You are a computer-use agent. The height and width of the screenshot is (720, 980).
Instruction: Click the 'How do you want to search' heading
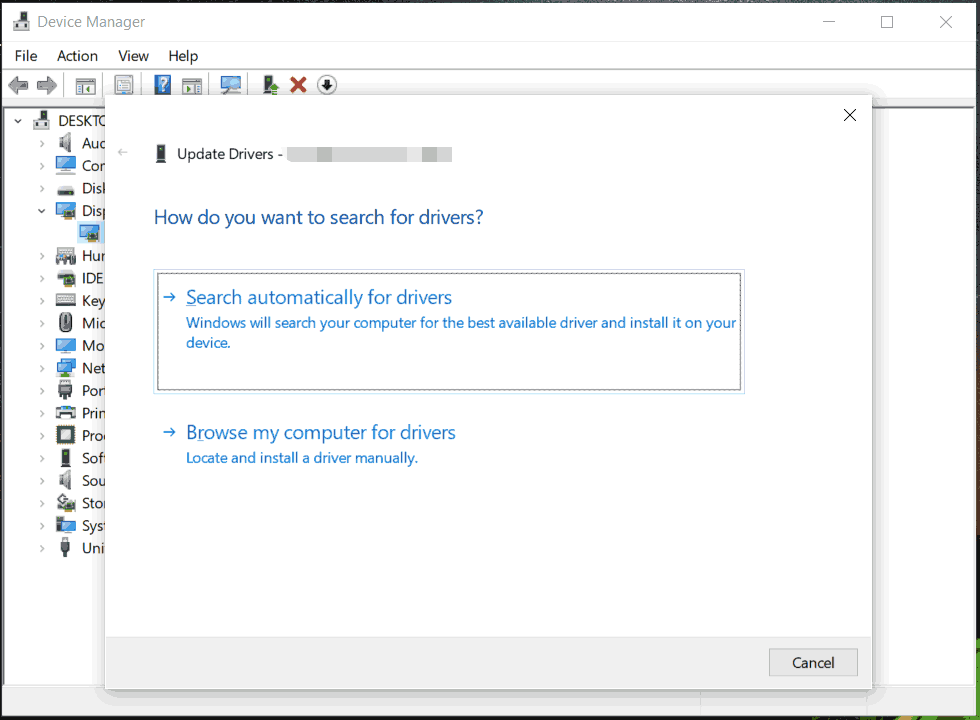pyautogui.click(x=319, y=218)
